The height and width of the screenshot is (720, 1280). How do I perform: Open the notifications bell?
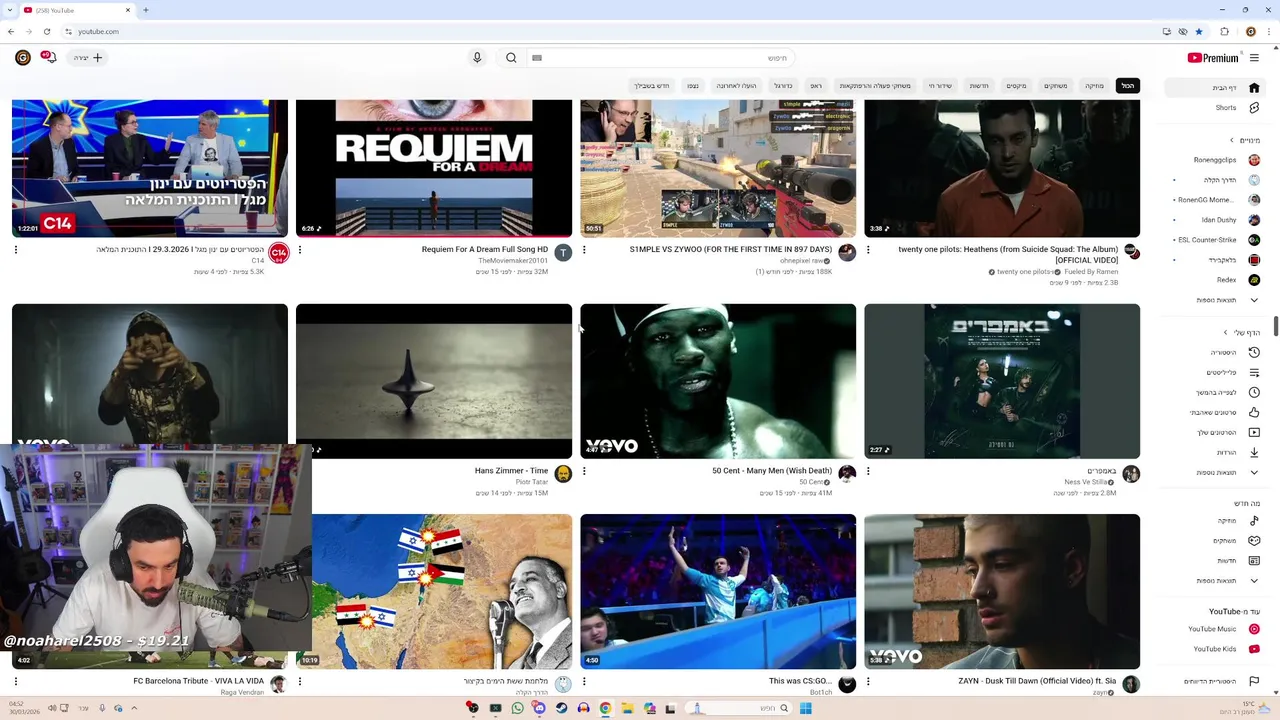48,58
